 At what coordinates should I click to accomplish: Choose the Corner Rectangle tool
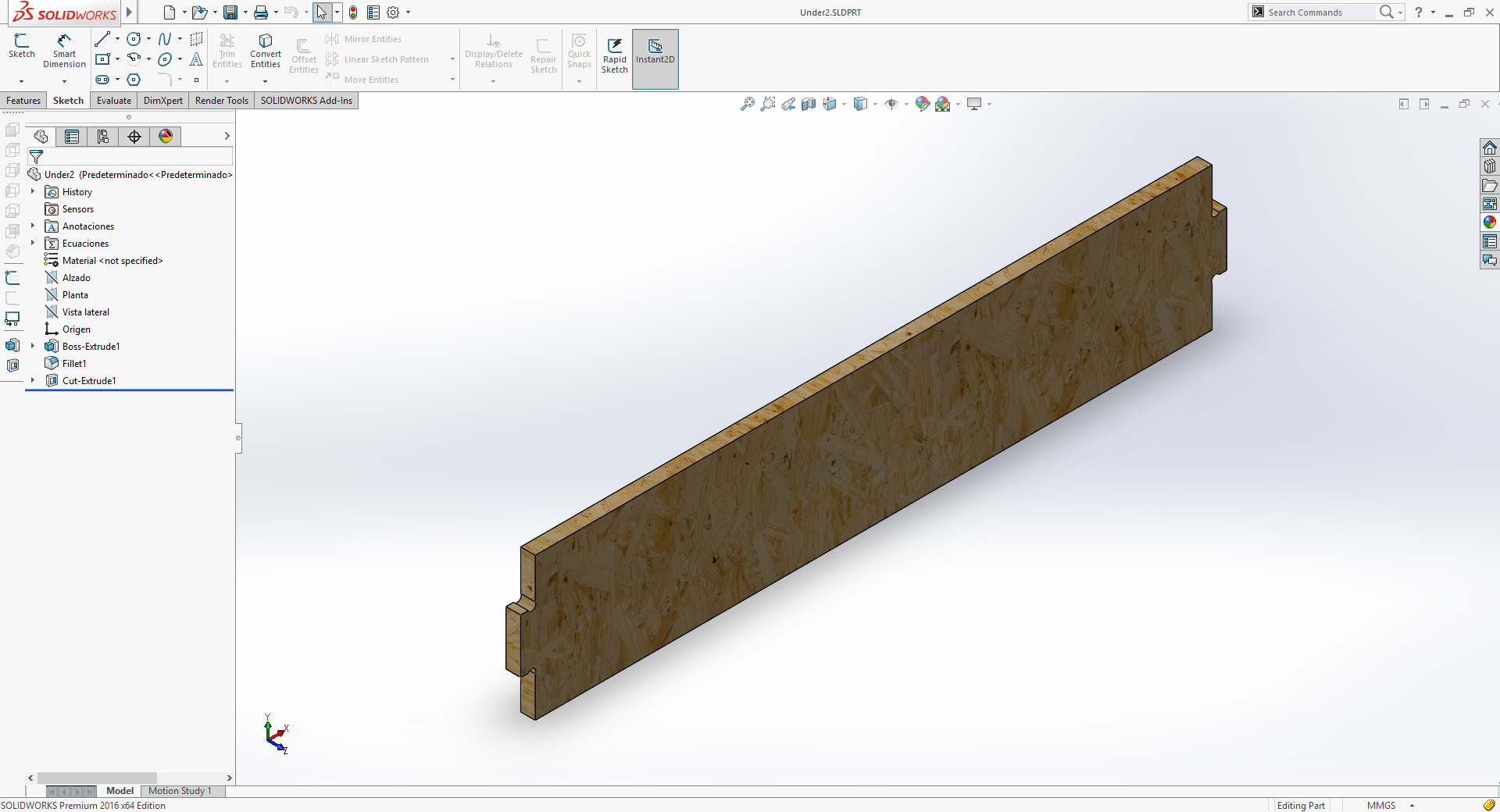pyautogui.click(x=102, y=59)
